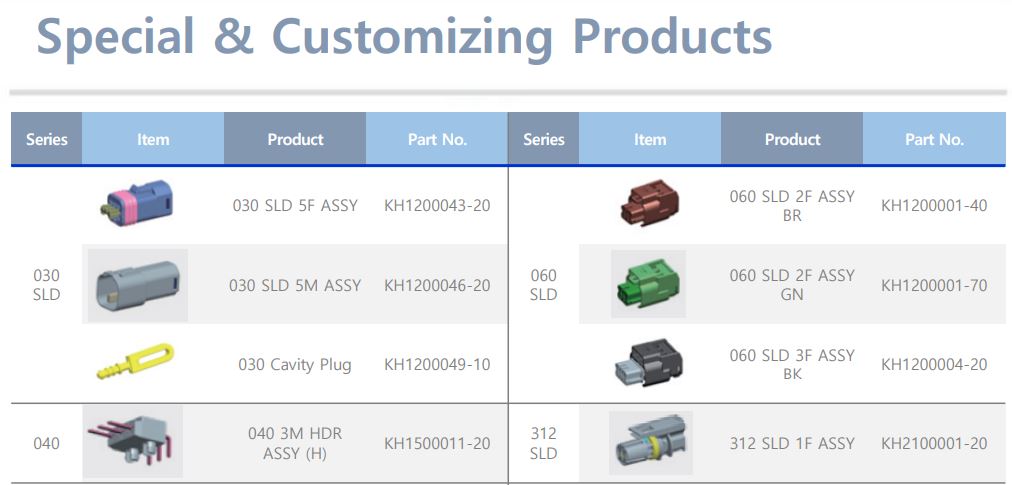Select the 040 3M HDR header image
The height and width of the screenshot is (485, 1012).
click(x=133, y=442)
